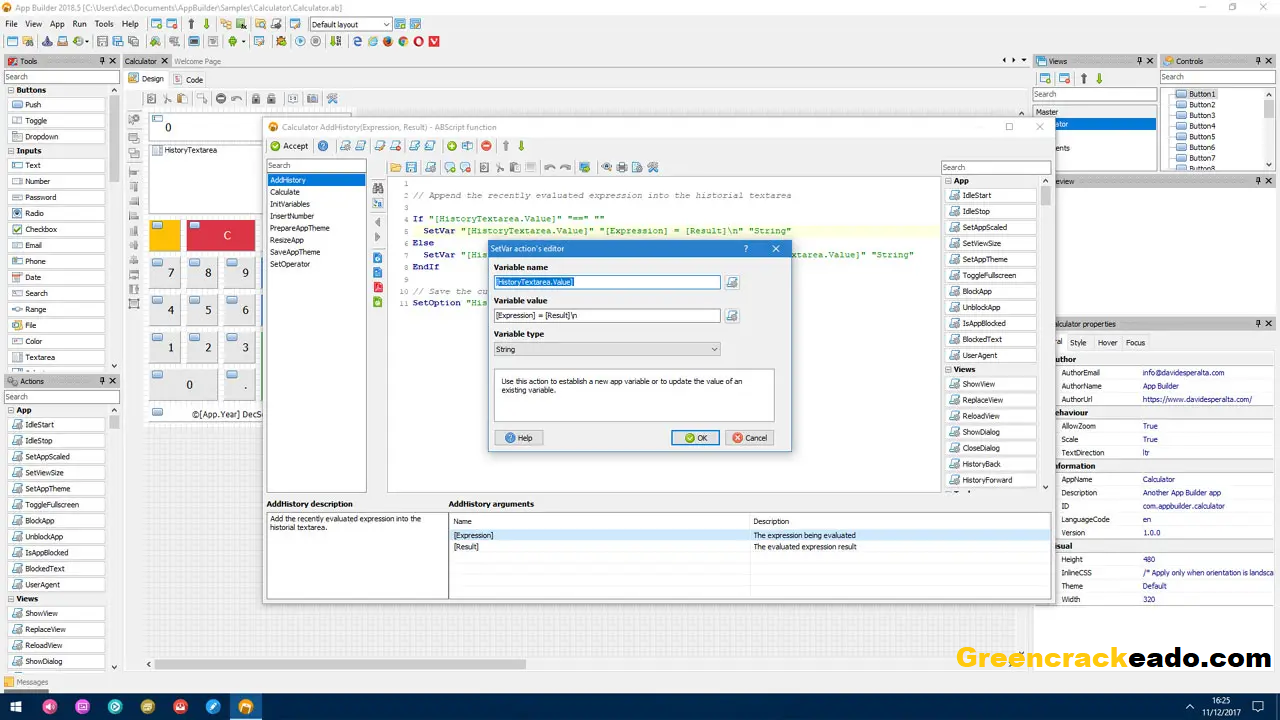Add a new action with the green plus icon
This screenshot has height=720, width=1280.
point(452,146)
